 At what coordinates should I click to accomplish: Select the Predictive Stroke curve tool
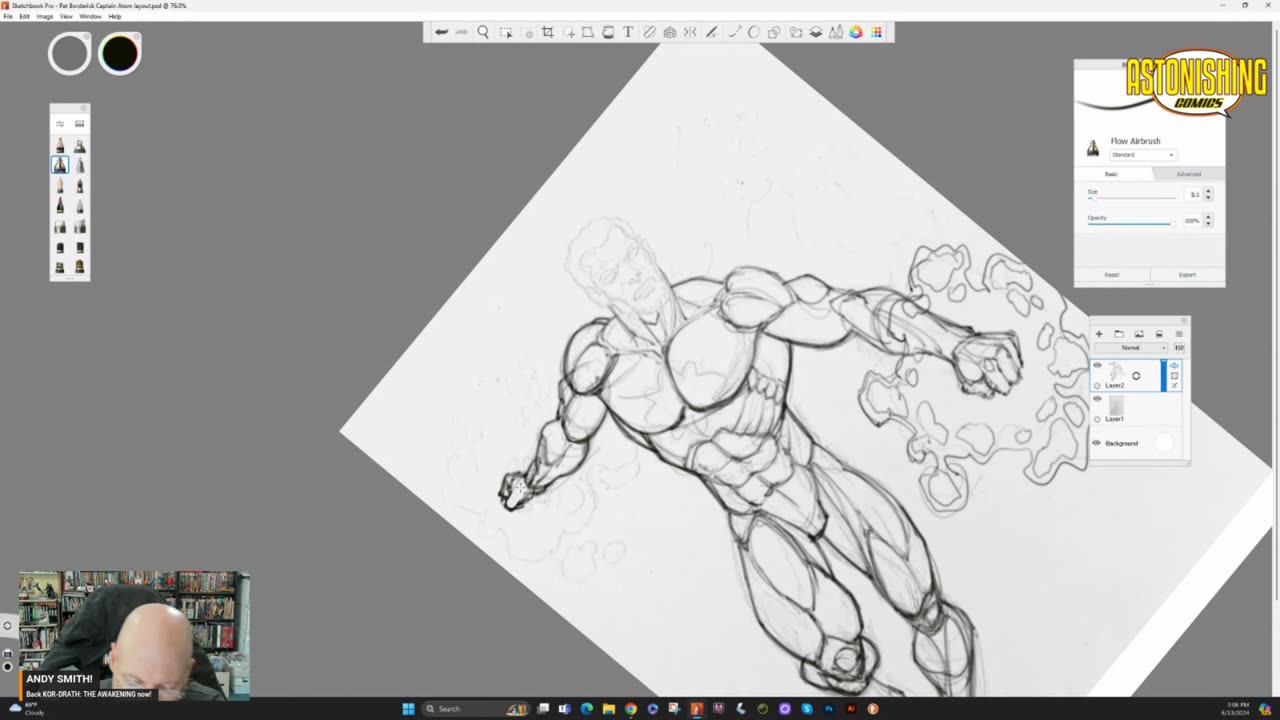tap(734, 32)
